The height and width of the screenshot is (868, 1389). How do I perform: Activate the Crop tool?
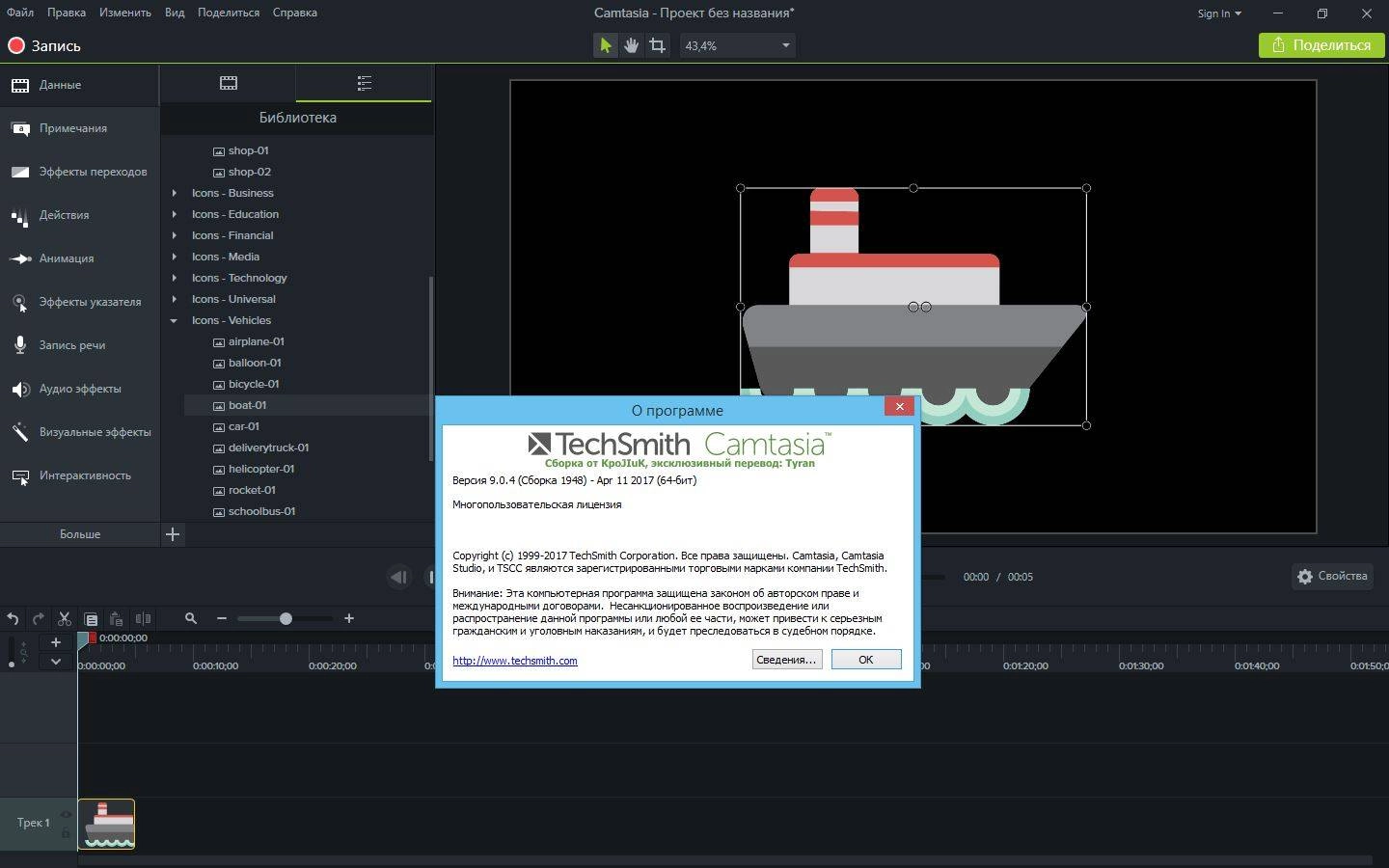click(657, 45)
